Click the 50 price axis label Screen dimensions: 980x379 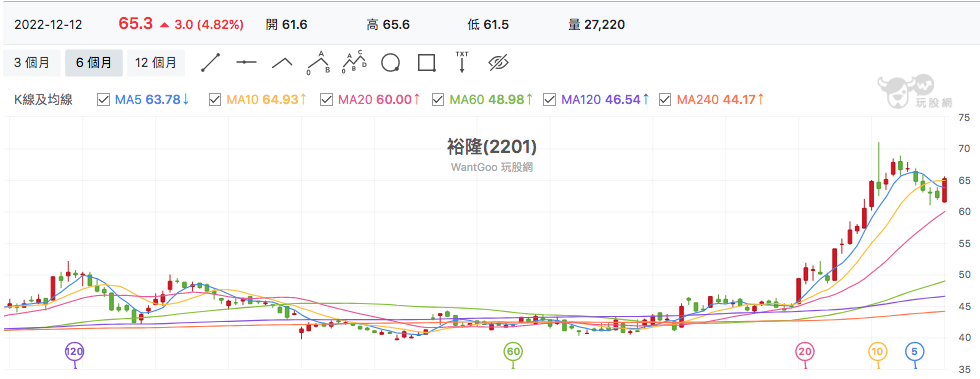pos(963,275)
